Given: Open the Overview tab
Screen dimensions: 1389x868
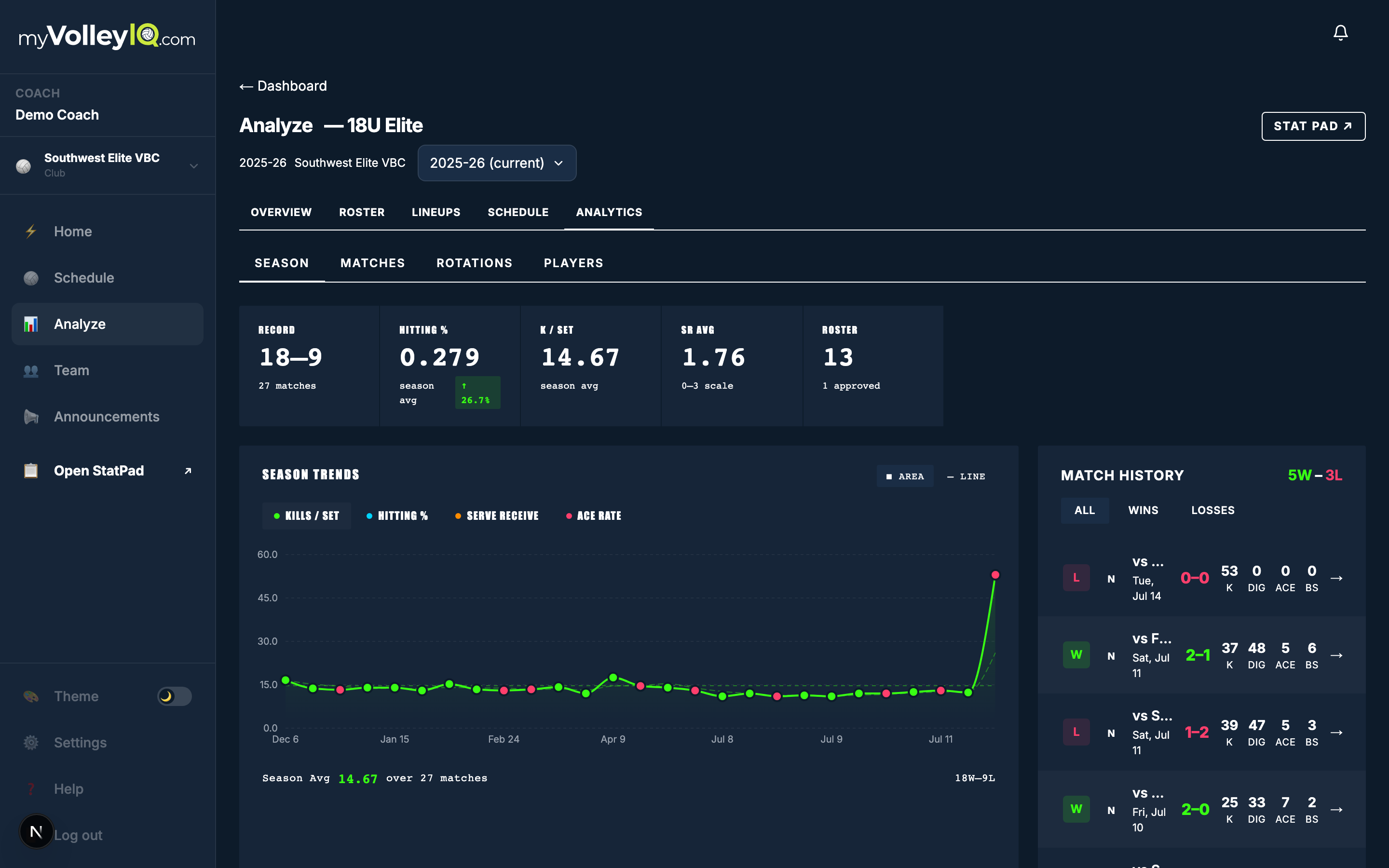Looking at the screenshot, I should tap(281, 212).
